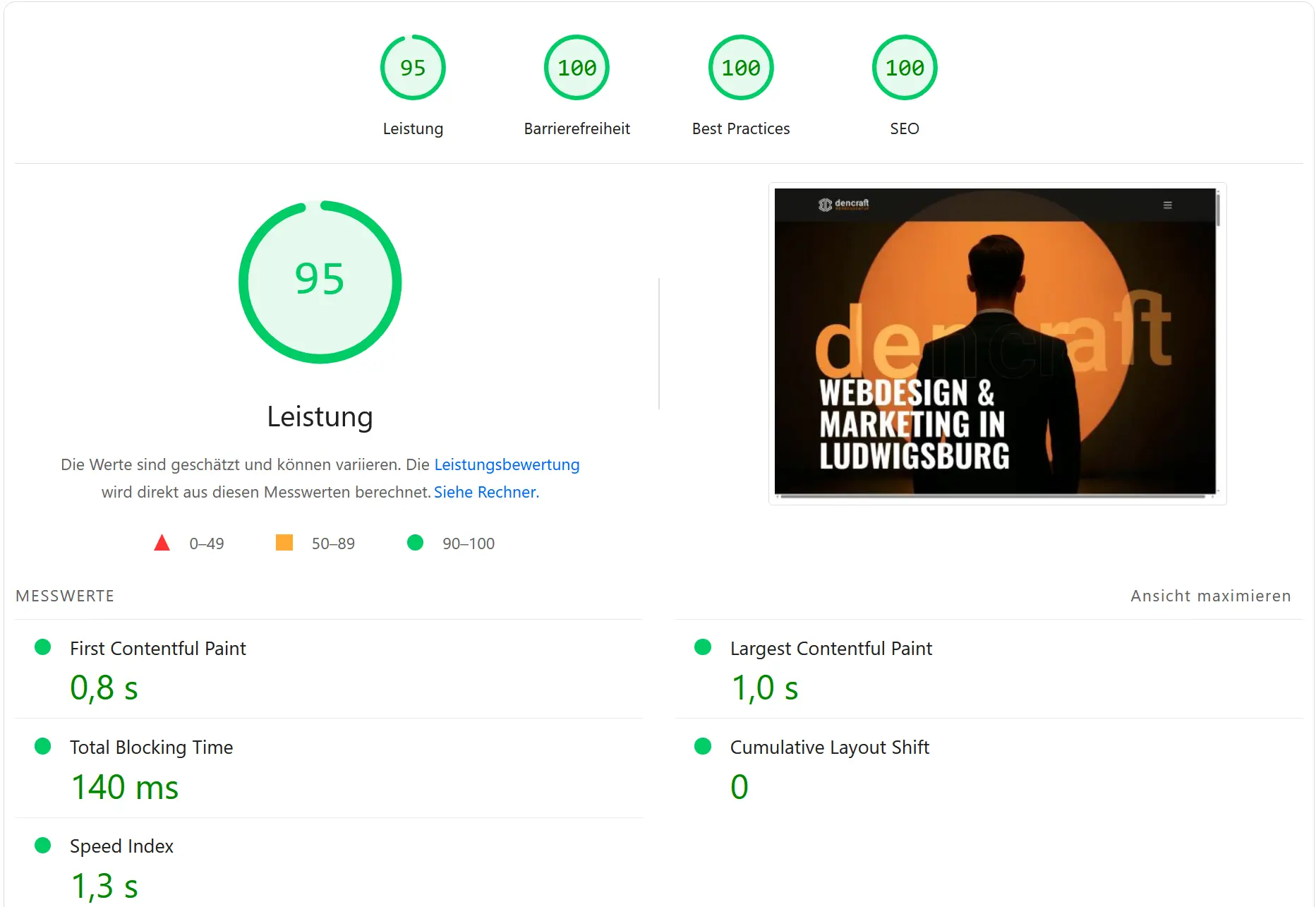Click the green indicator beside Cumulative Layout Shift
The height and width of the screenshot is (907, 1316).
[x=703, y=746]
